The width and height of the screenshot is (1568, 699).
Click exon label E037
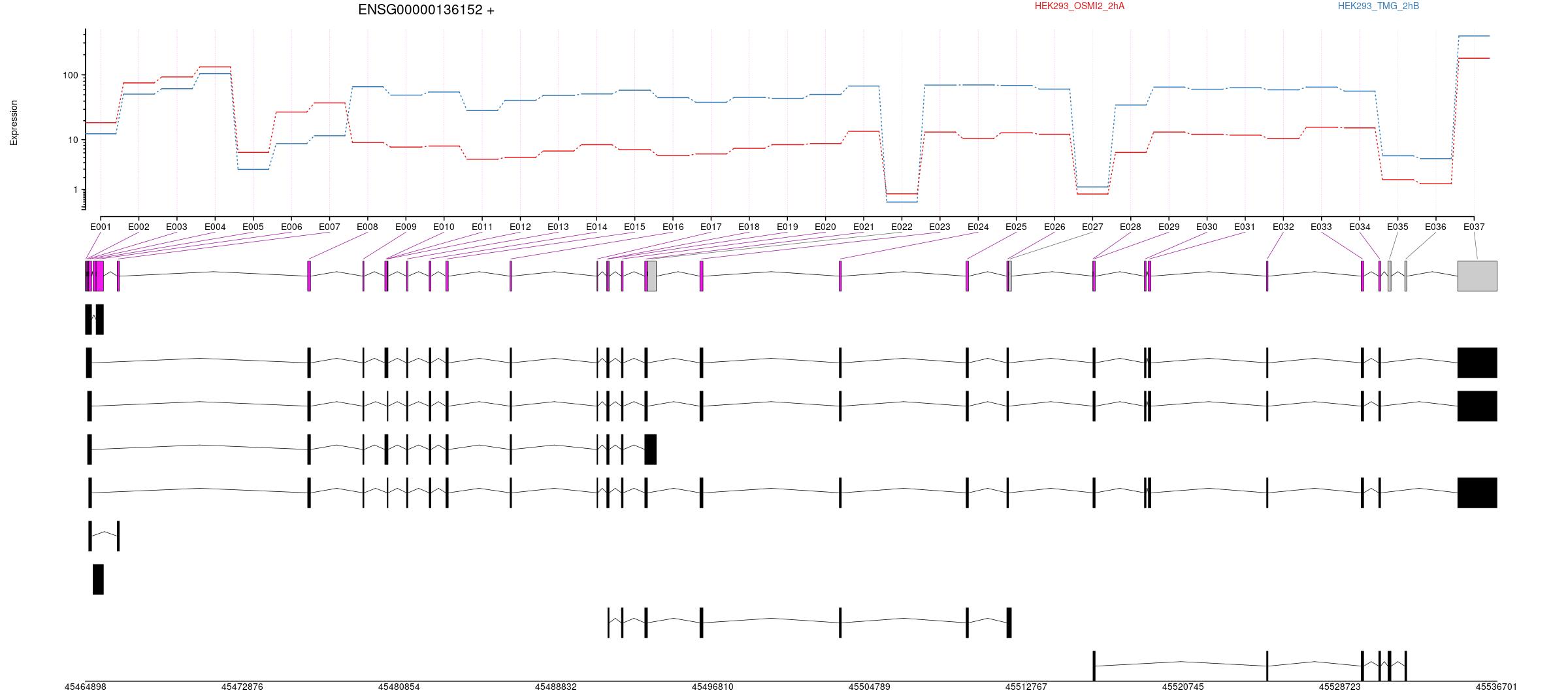1474,227
